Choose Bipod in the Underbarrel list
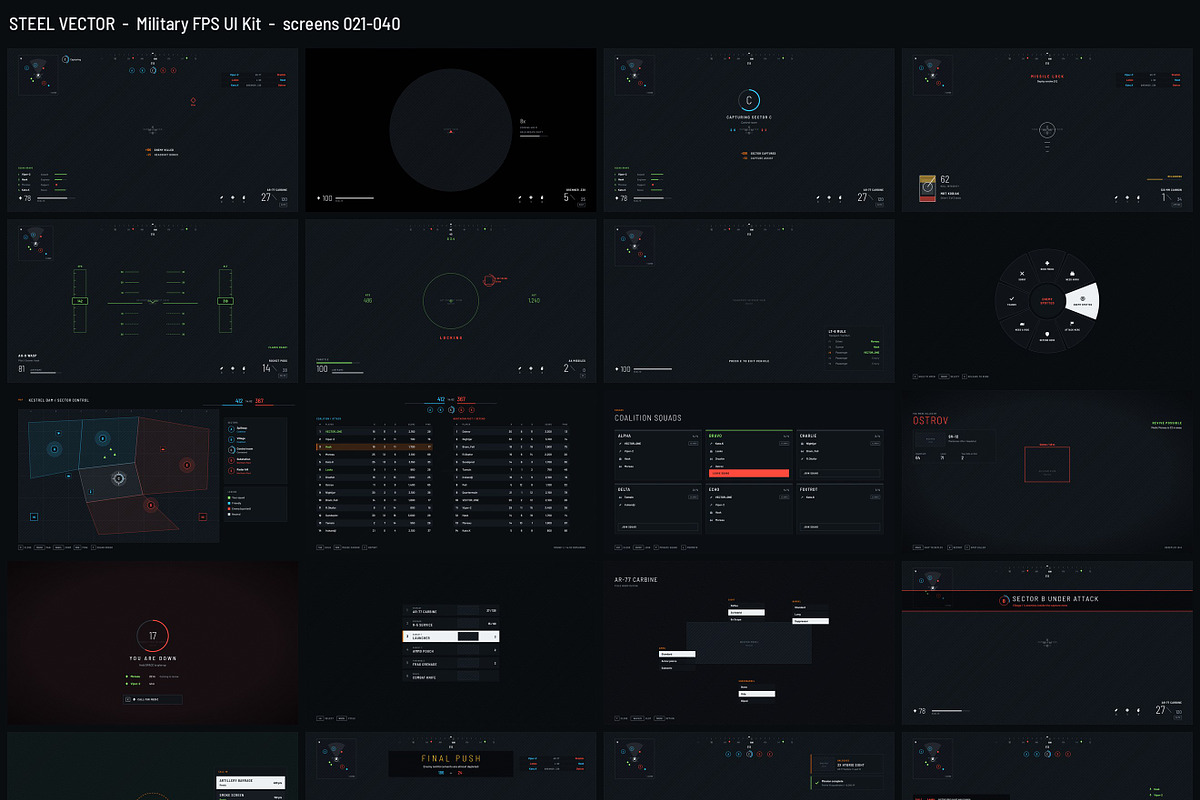The width and height of the screenshot is (1200, 800). 757,701
